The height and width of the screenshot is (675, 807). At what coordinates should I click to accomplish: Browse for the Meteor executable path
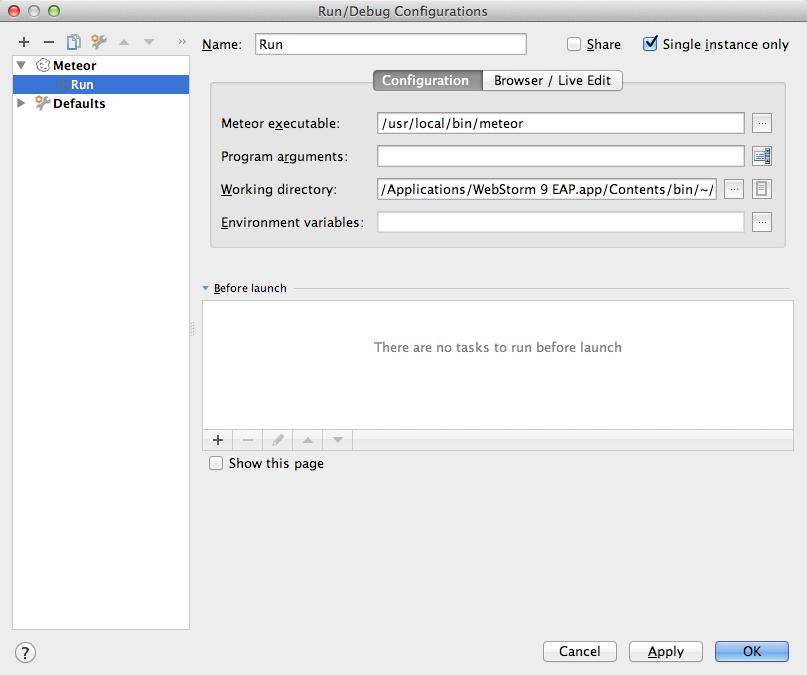coord(761,123)
